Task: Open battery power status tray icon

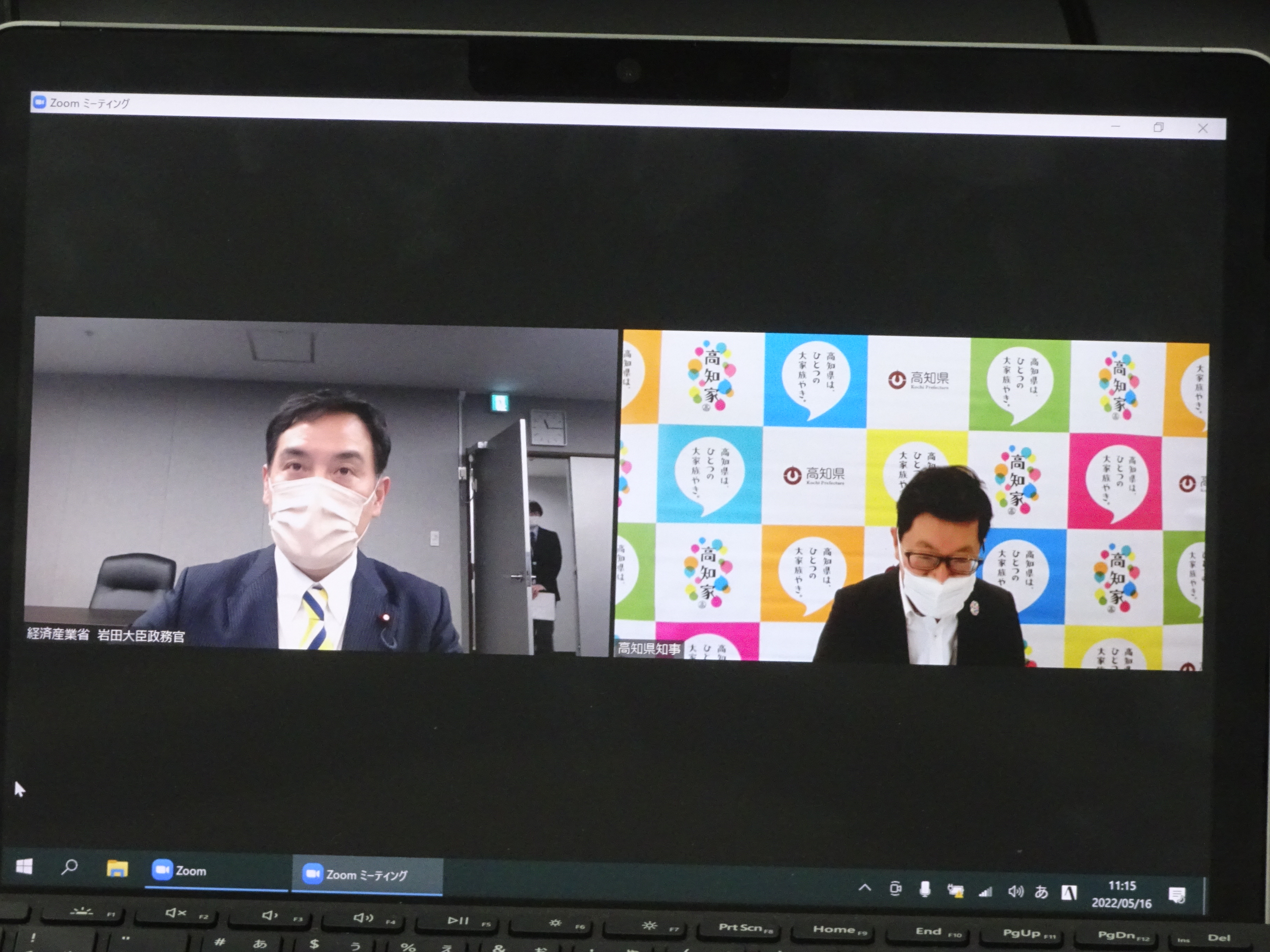Action: pos(955,891)
